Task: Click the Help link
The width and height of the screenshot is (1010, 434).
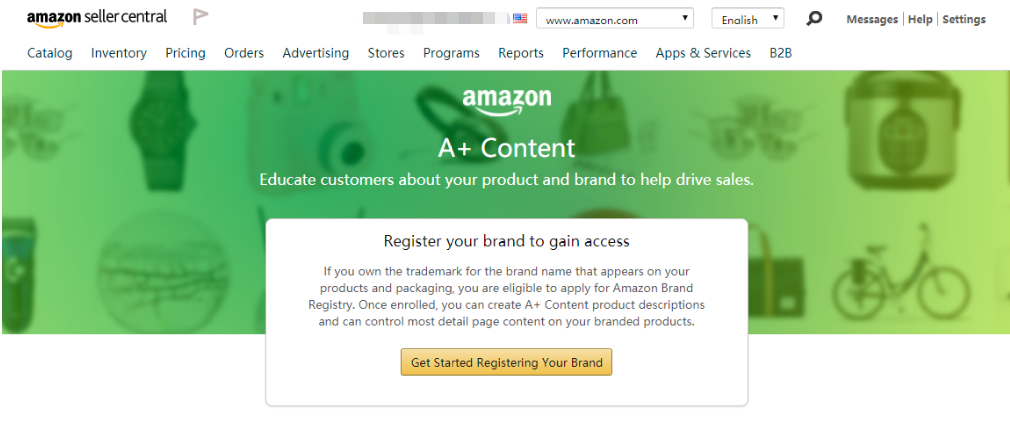Action: 920,19
